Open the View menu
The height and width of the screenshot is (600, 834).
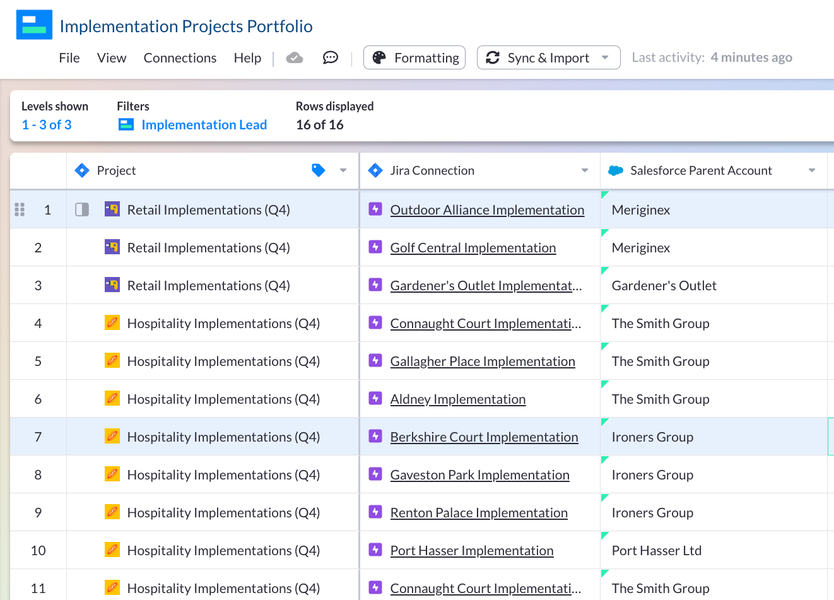click(x=112, y=57)
